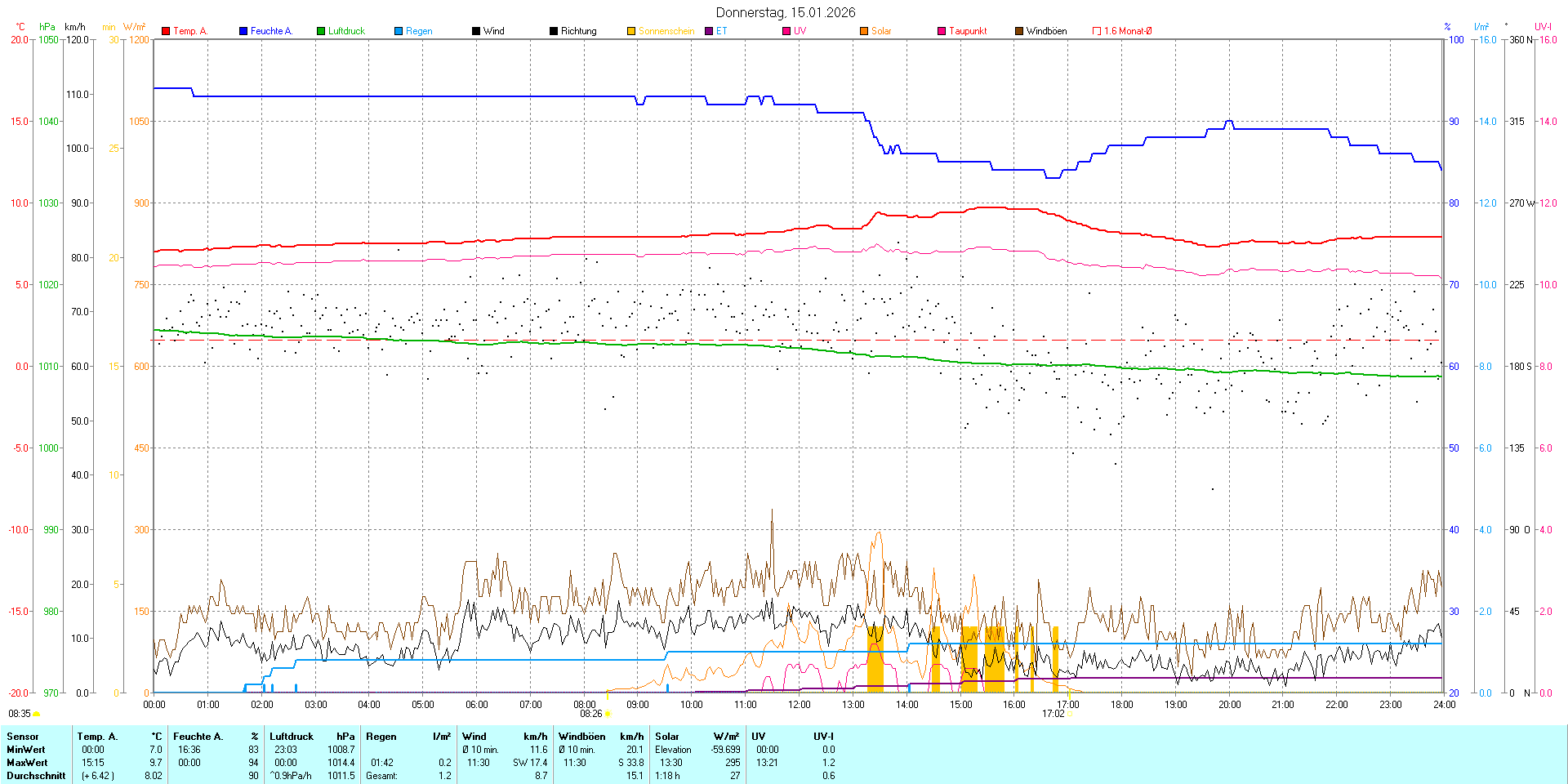Image resolution: width=1568 pixels, height=784 pixels.
Task: Click the yellow Sonnenschein legend square
Action: tap(631, 31)
